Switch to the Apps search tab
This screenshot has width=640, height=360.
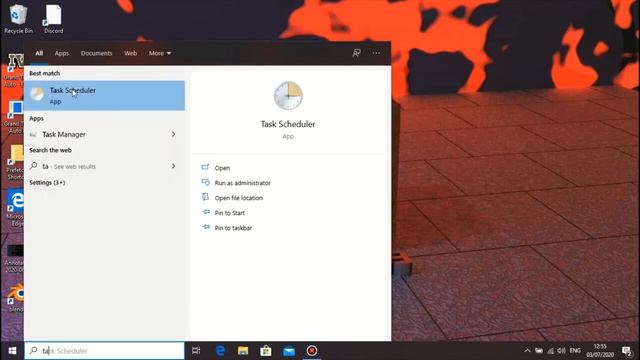(62, 53)
